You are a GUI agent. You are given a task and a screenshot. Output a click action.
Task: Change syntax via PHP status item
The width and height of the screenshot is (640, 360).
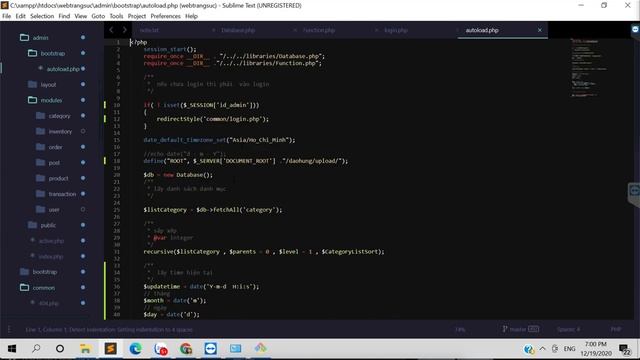pos(616,329)
